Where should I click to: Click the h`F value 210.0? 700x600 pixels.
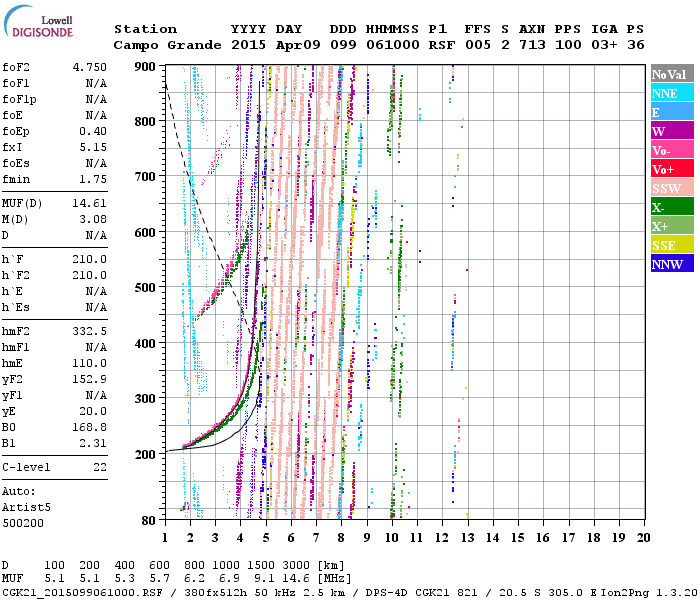90,259
